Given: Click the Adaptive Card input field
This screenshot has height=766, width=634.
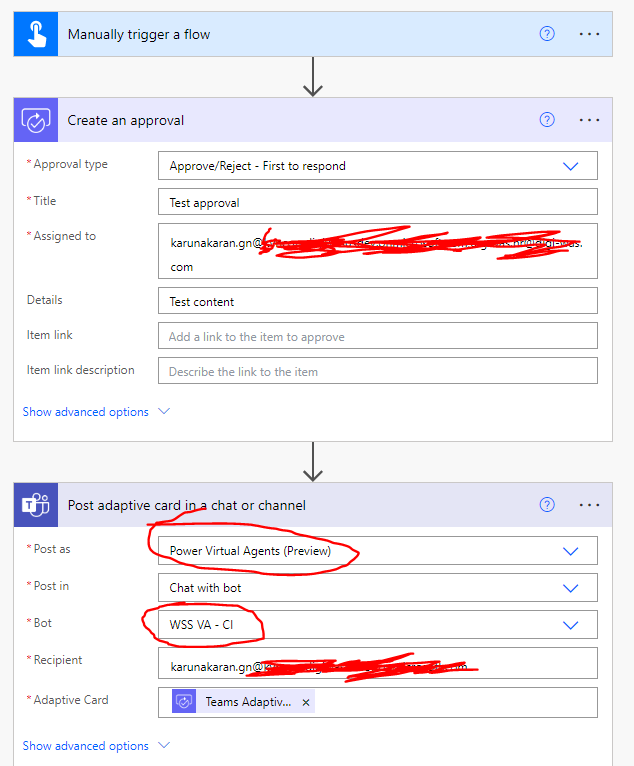Looking at the screenshot, I should [x=378, y=702].
